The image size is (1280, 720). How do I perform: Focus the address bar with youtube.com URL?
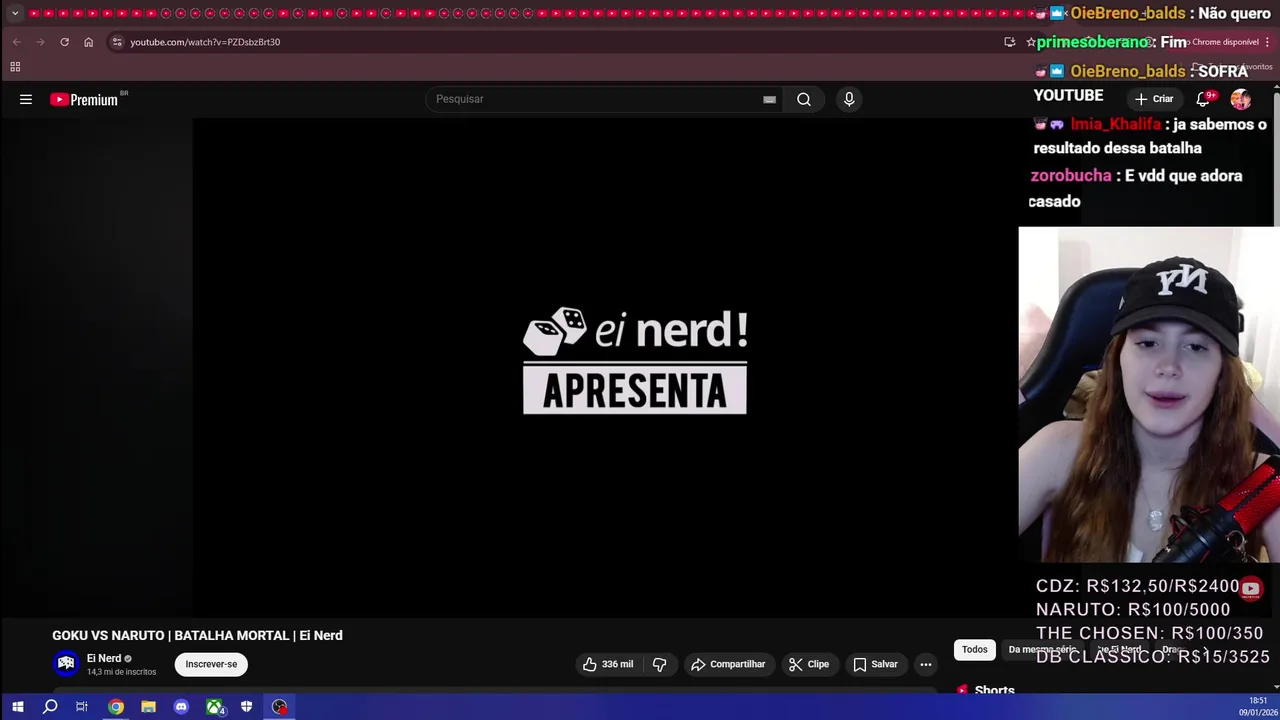tap(560, 42)
